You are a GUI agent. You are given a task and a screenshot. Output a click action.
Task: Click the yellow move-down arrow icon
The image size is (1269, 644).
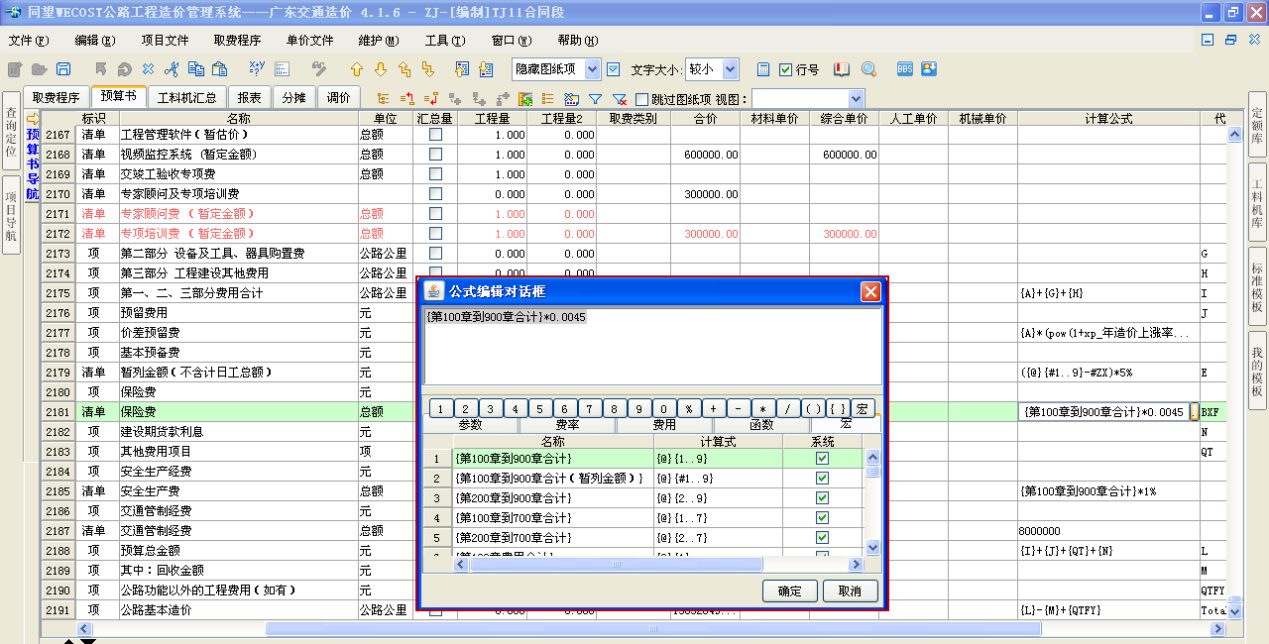380,69
